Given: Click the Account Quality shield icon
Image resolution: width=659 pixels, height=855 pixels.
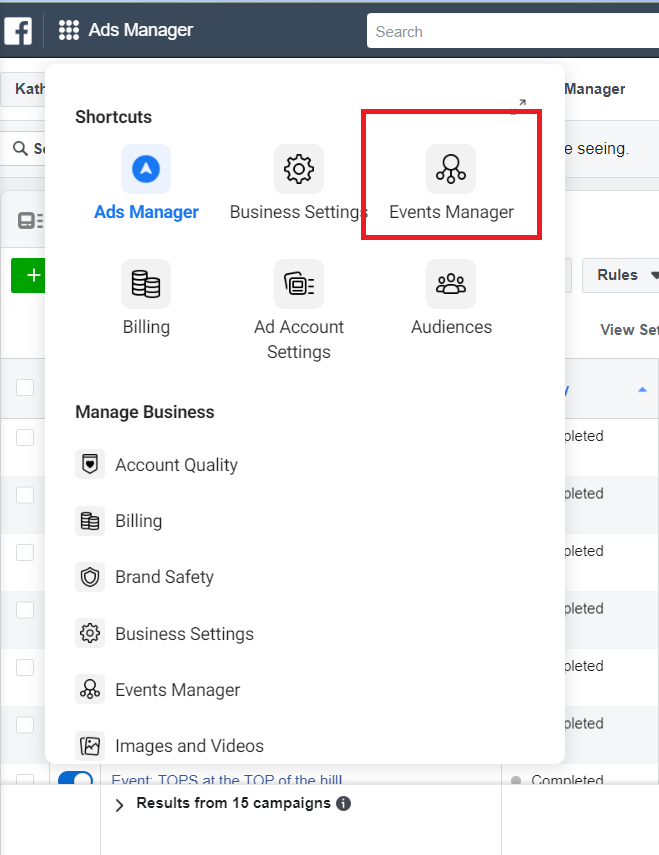Looking at the screenshot, I should point(90,464).
